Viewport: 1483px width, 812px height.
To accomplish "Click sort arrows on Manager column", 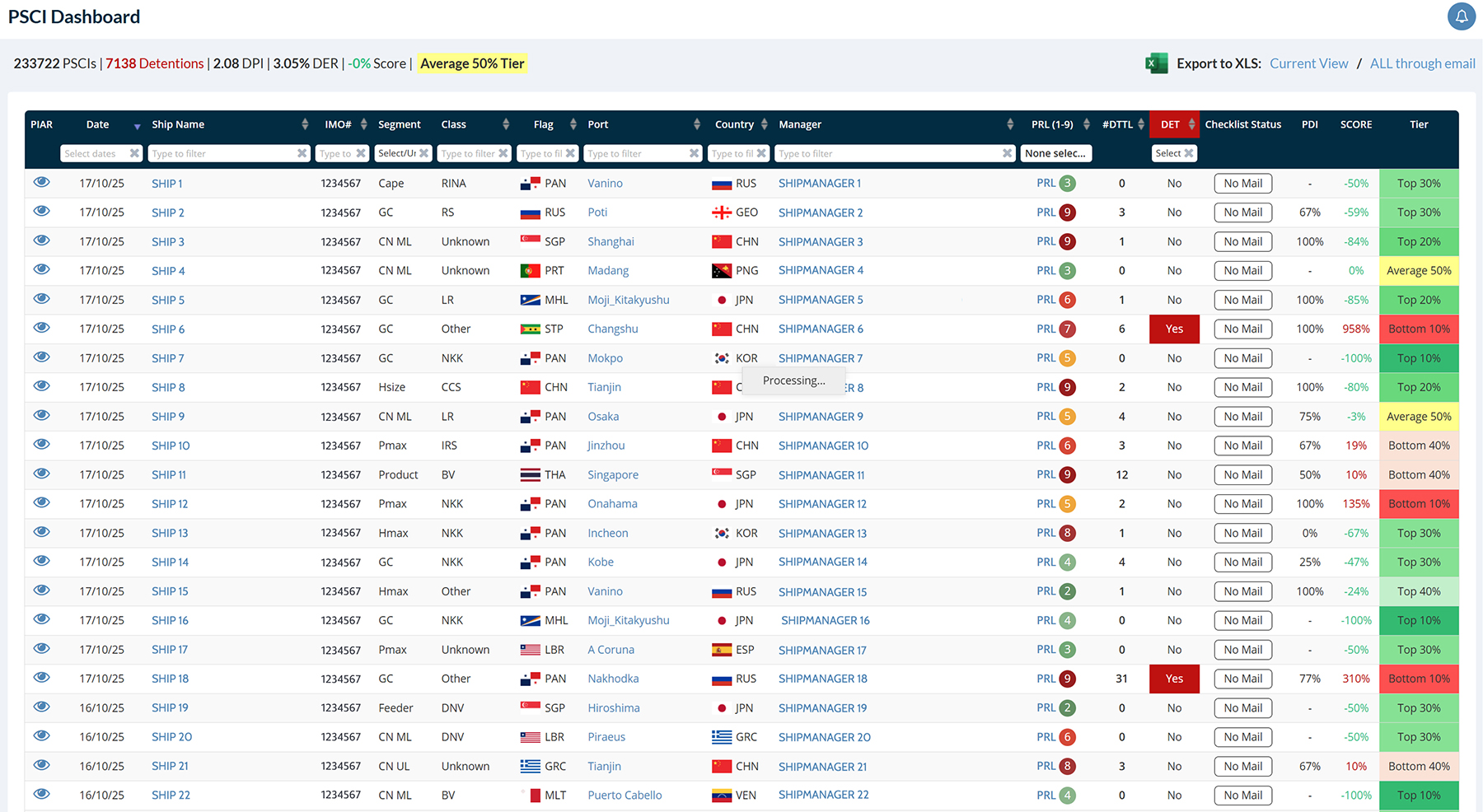I will click(x=1010, y=124).
